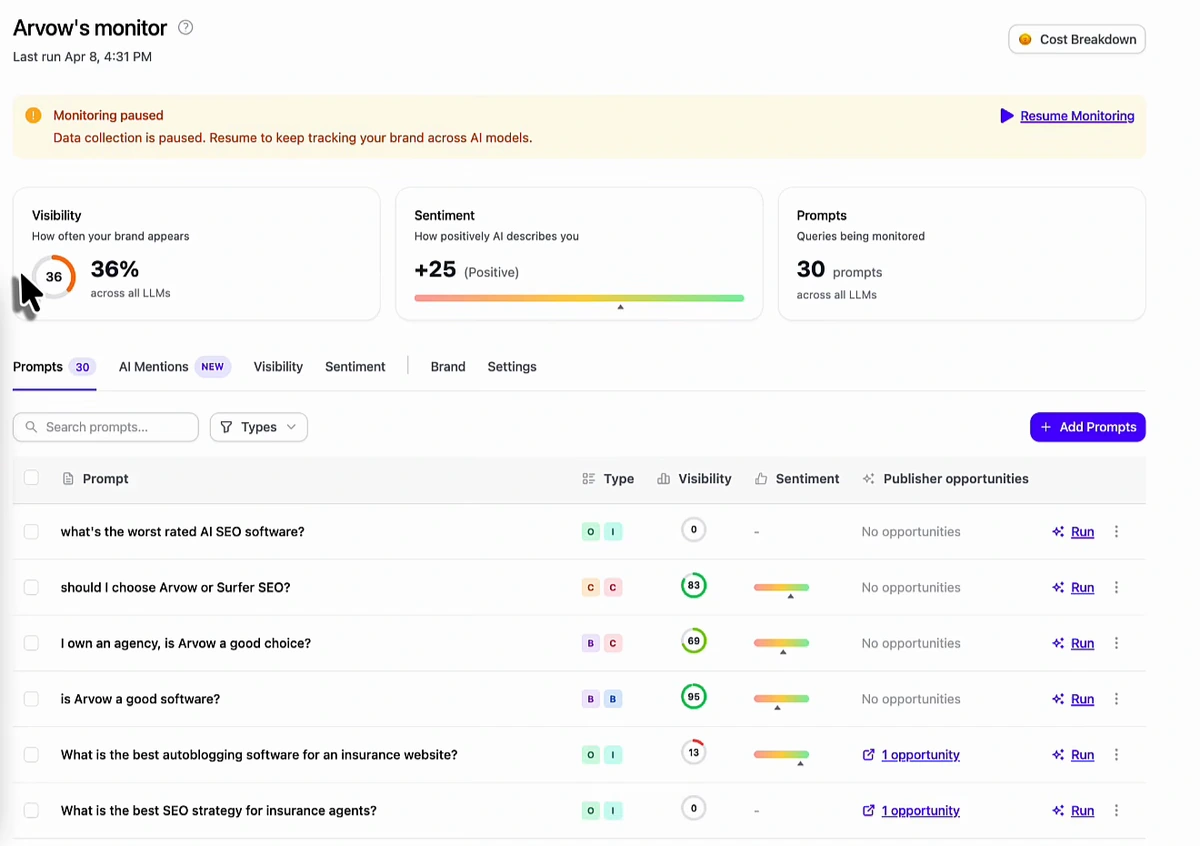Open more options for 'I own an agency'

(x=1117, y=644)
